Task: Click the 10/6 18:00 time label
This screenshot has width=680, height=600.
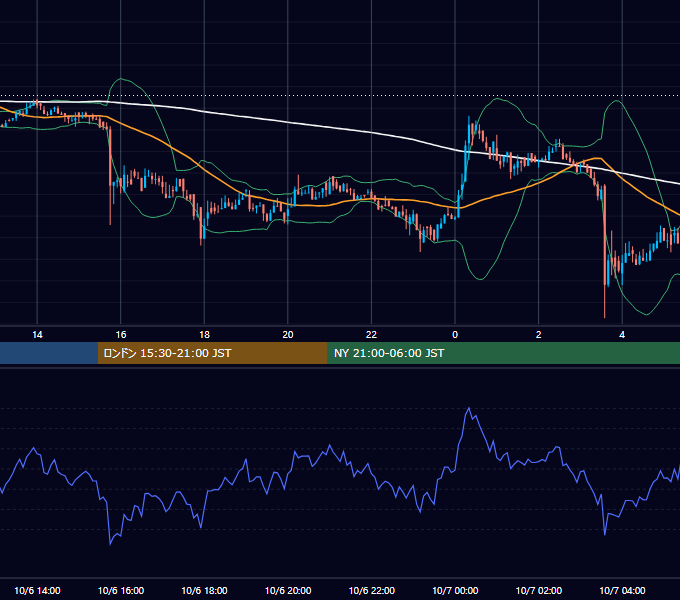Action: coord(204,590)
